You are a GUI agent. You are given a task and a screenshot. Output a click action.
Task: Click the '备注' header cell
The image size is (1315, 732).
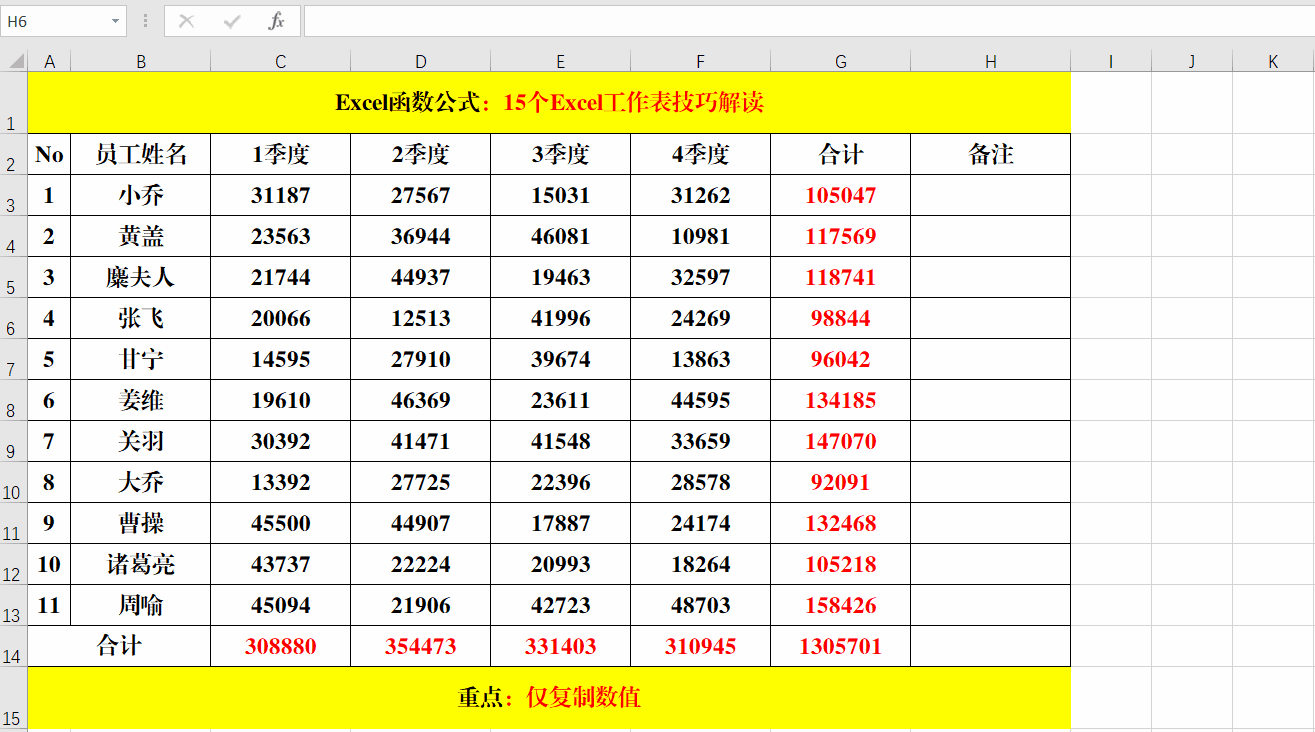991,155
